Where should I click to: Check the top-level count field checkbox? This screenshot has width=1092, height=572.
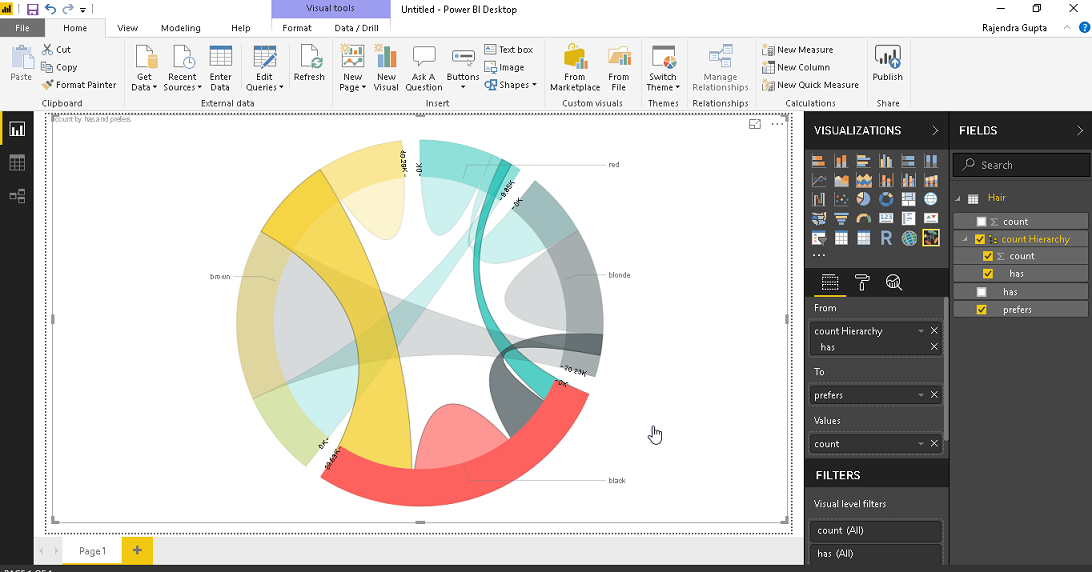click(981, 222)
